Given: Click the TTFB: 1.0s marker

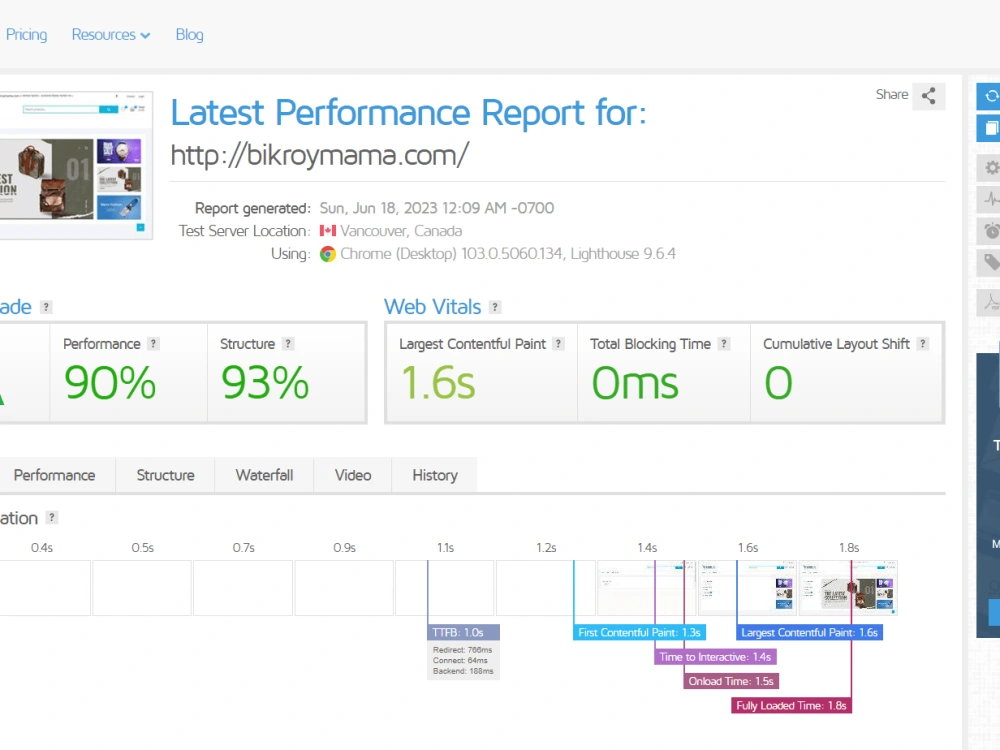Looking at the screenshot, I should 463,633.
